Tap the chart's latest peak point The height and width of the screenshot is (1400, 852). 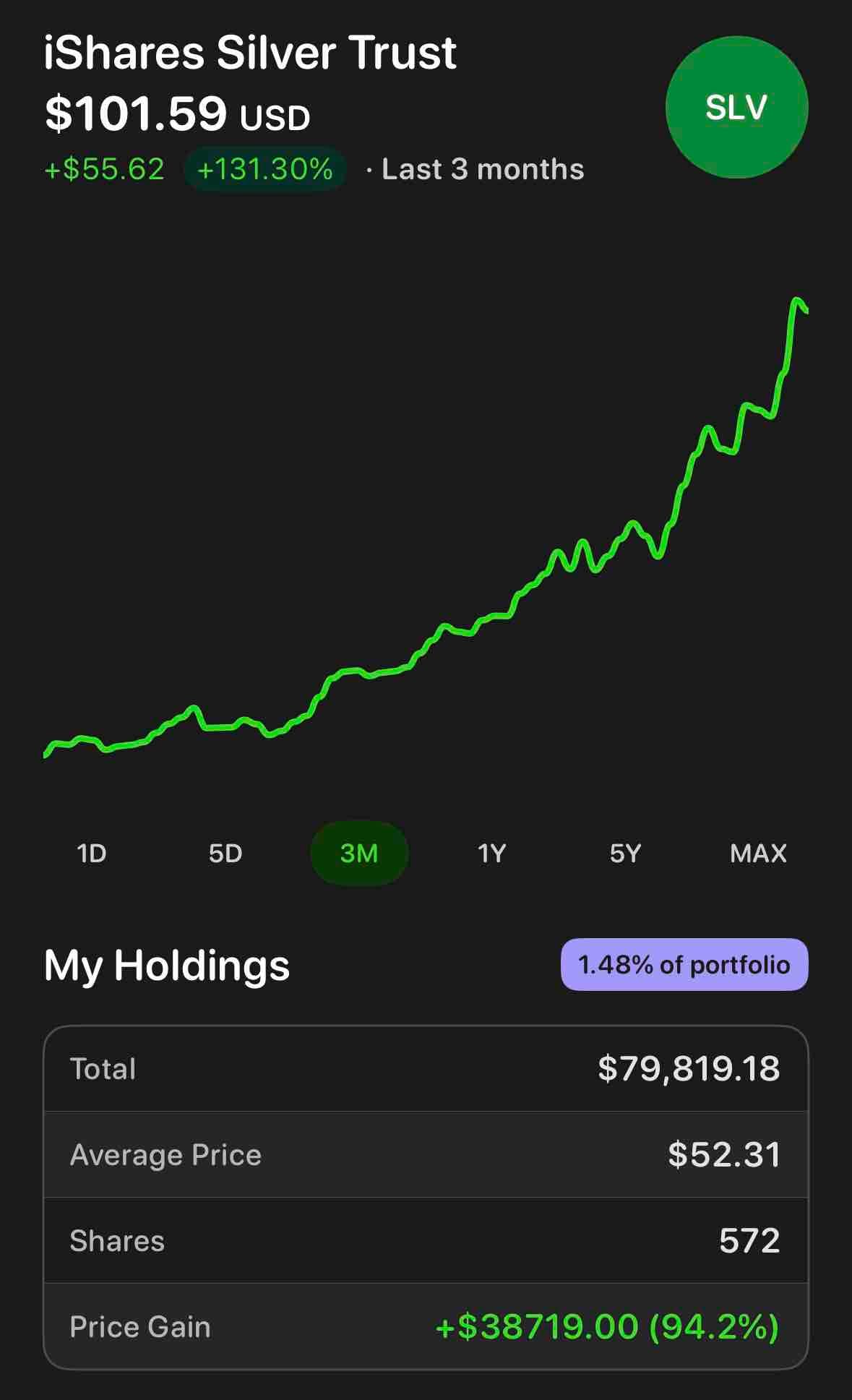click(x=797, y=300)
